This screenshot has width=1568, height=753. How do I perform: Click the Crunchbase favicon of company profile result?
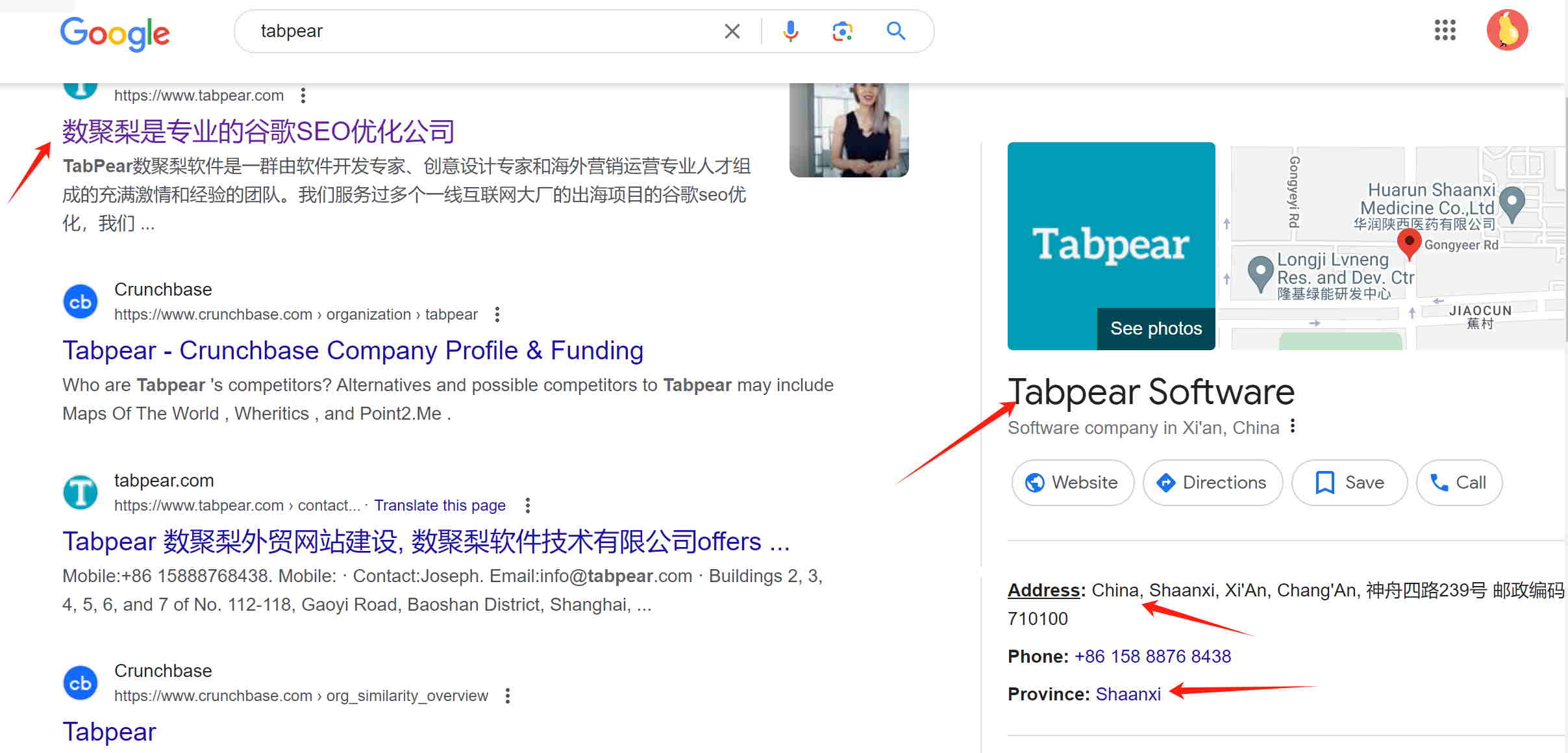pyautogui.click(x=81, y=301)
